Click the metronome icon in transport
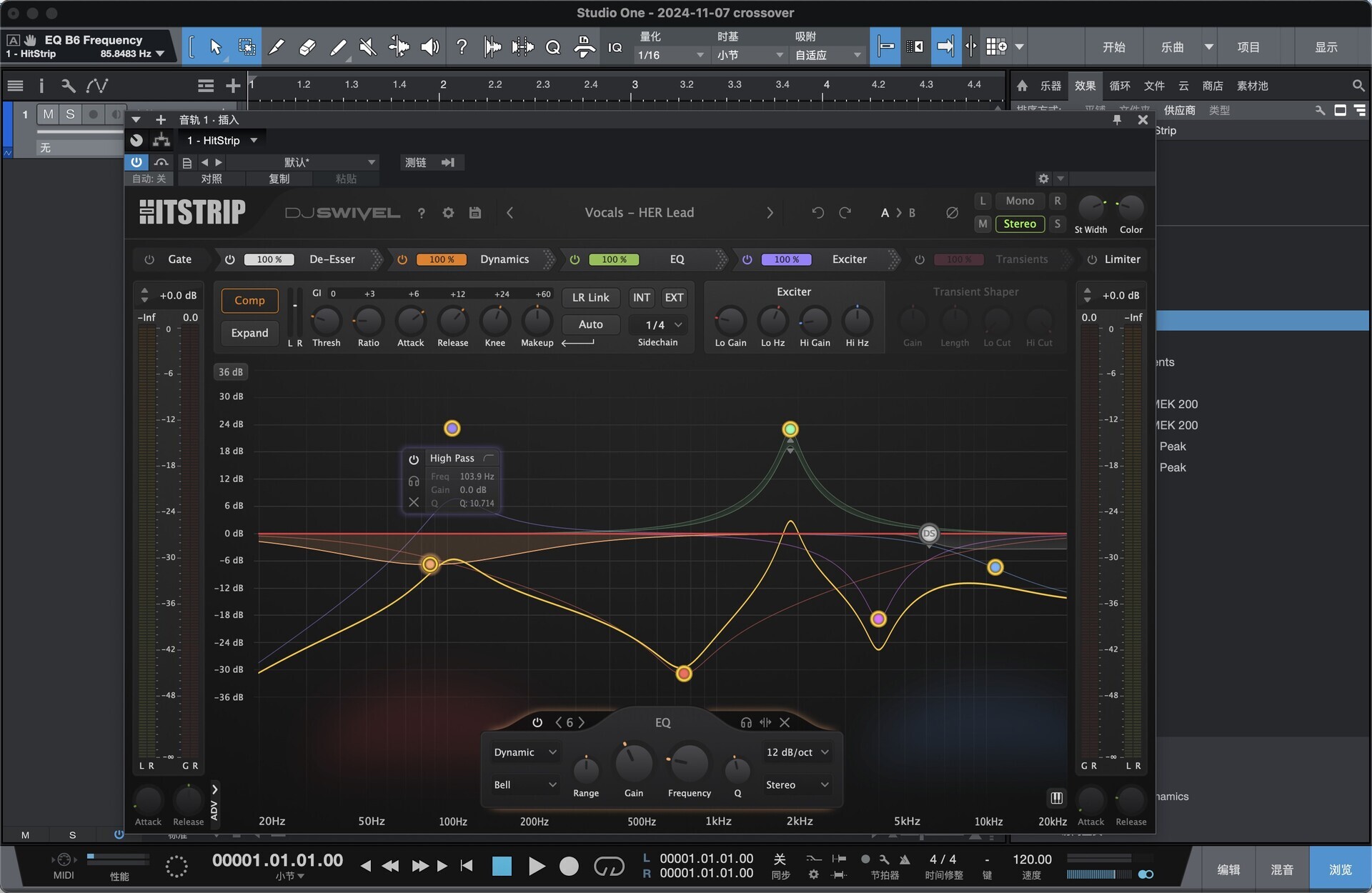Screen dimensions: 1372x893 pyautogui.click(x=905, y=859)
